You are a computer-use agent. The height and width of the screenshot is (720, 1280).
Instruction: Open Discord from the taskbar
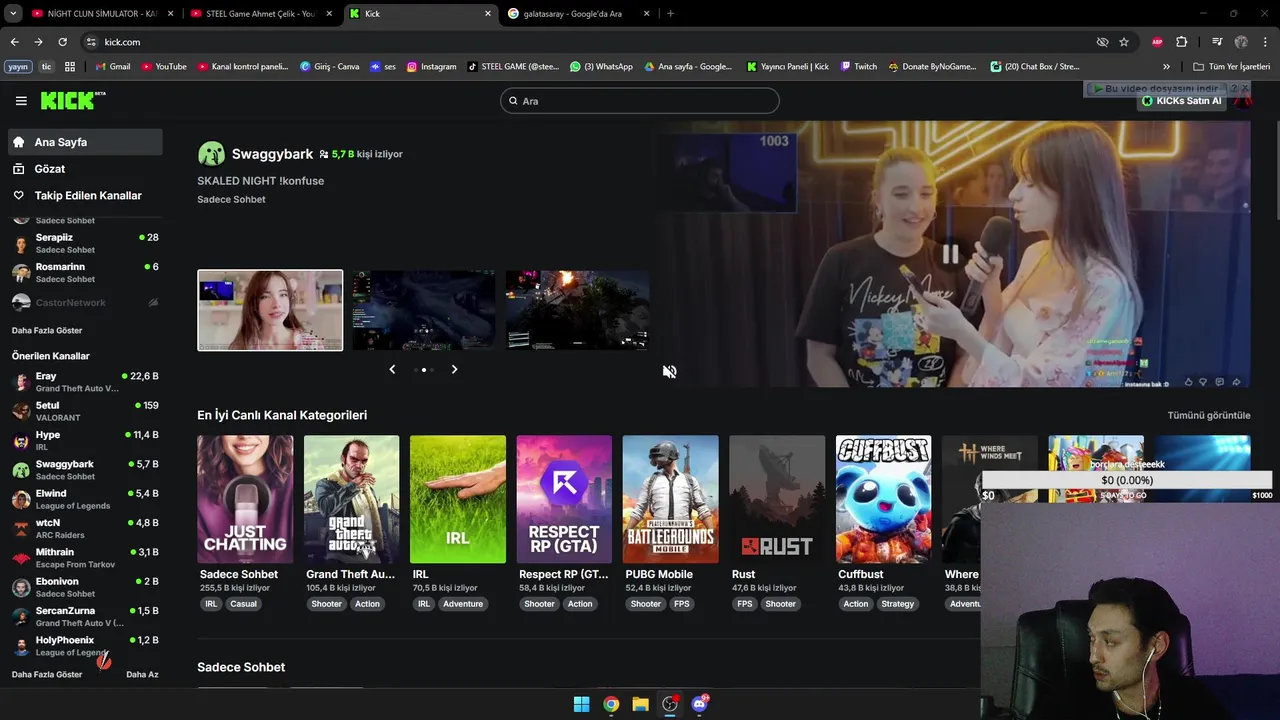pos(699,704)
